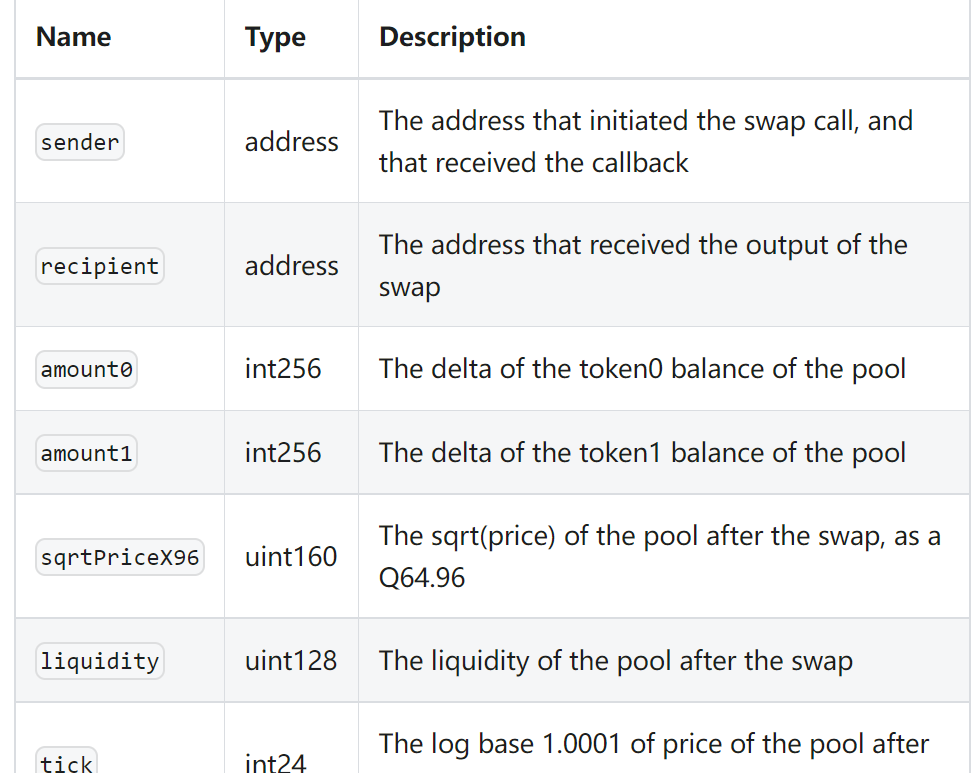Click the liquidity code label
Viewport: 972px width, 773px height.
[99, 661]
